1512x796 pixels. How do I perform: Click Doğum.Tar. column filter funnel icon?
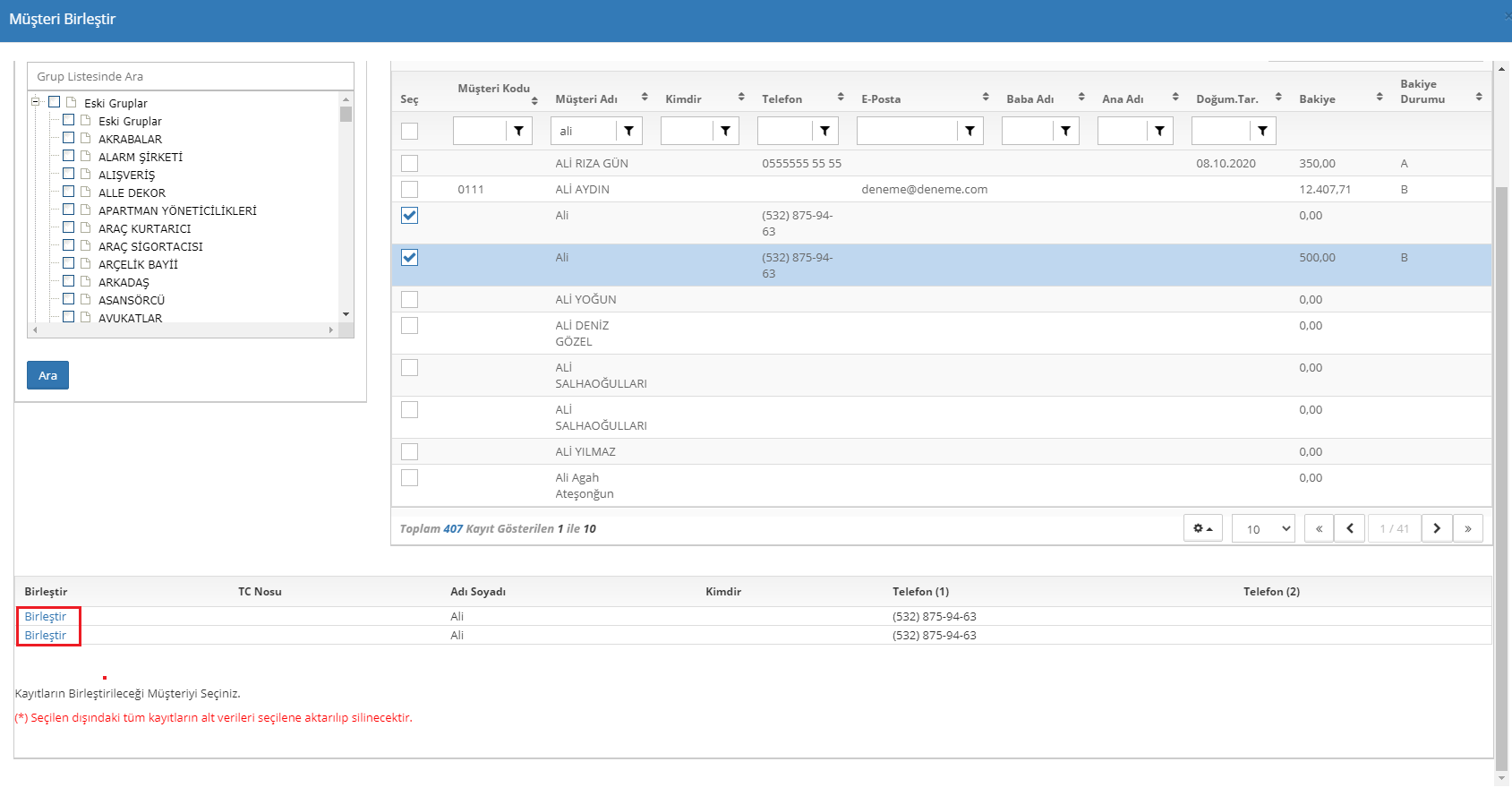1262,131
